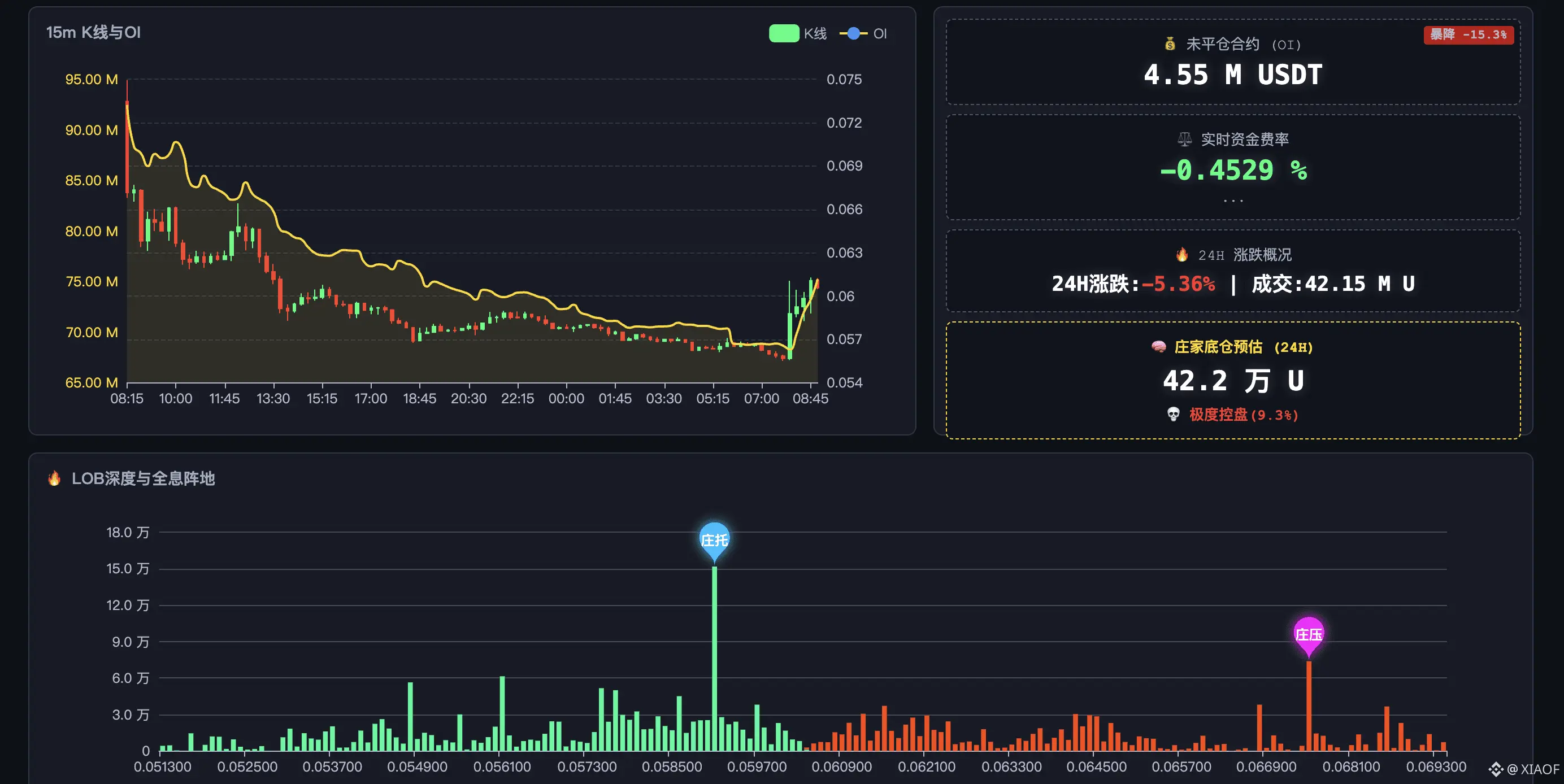Click the 08:45 time axis label
This screenshot has height=784, width=1564.
(x=810, y=399)
